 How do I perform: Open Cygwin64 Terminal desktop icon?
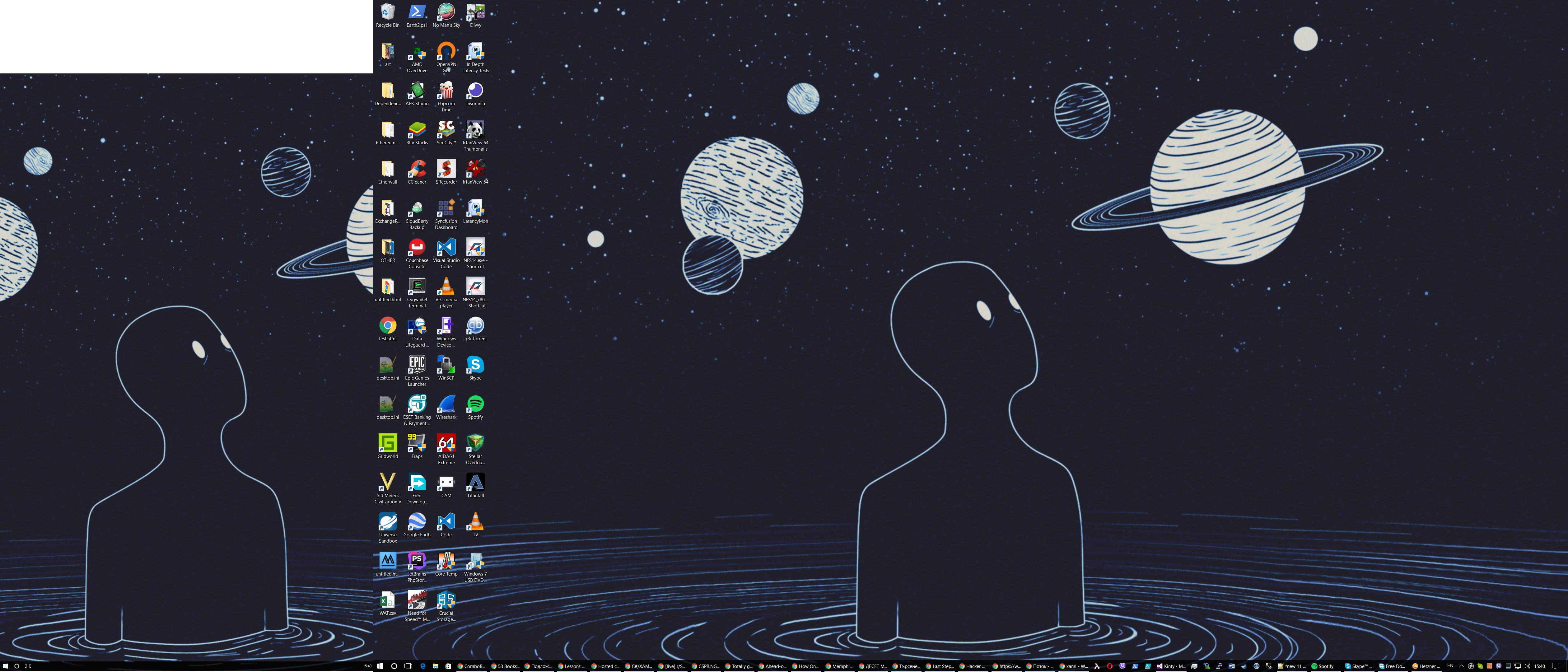[417, 293]
